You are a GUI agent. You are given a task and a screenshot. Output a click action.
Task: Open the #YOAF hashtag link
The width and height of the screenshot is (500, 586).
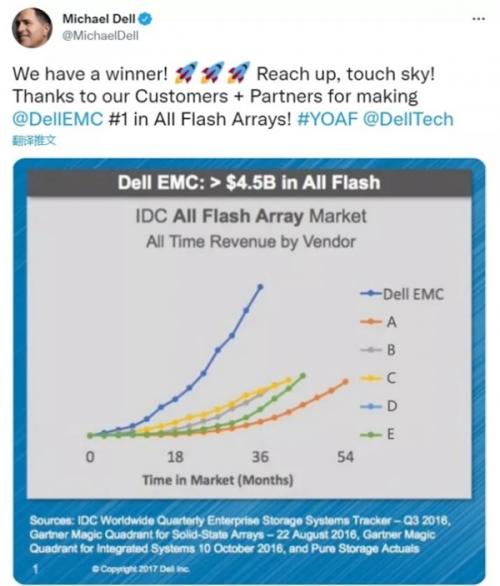point(327,119)
